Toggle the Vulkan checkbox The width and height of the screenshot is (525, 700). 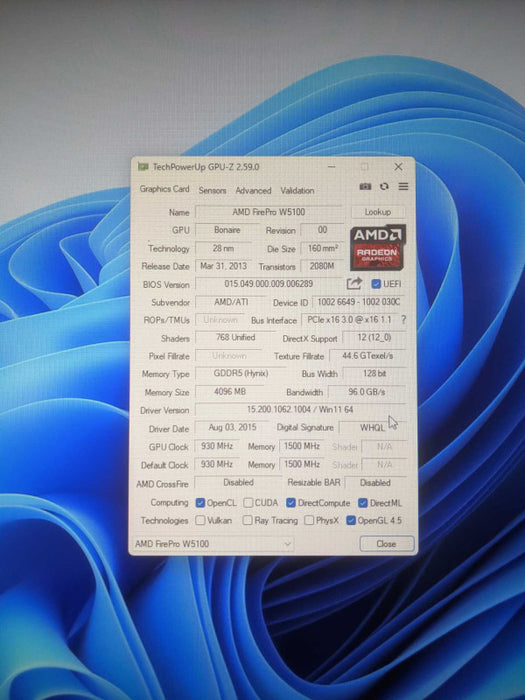(x=200, y=520)
